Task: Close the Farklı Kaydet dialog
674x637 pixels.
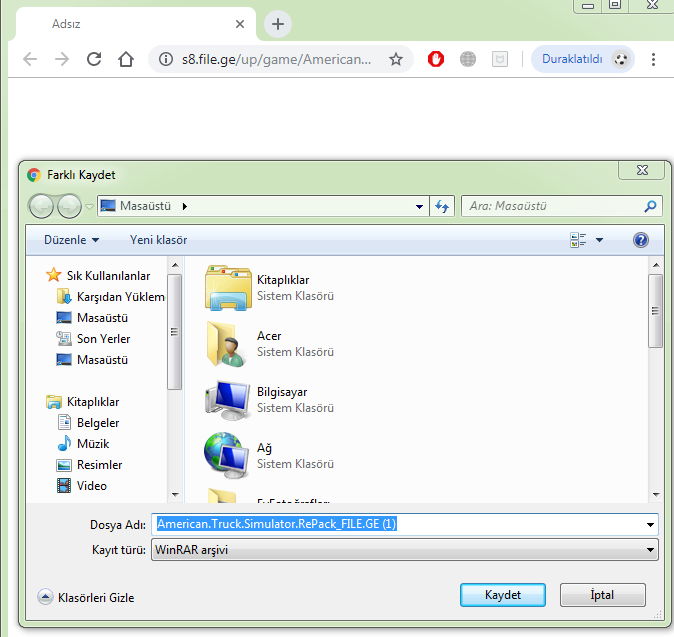Action: [x=643, y=170]
